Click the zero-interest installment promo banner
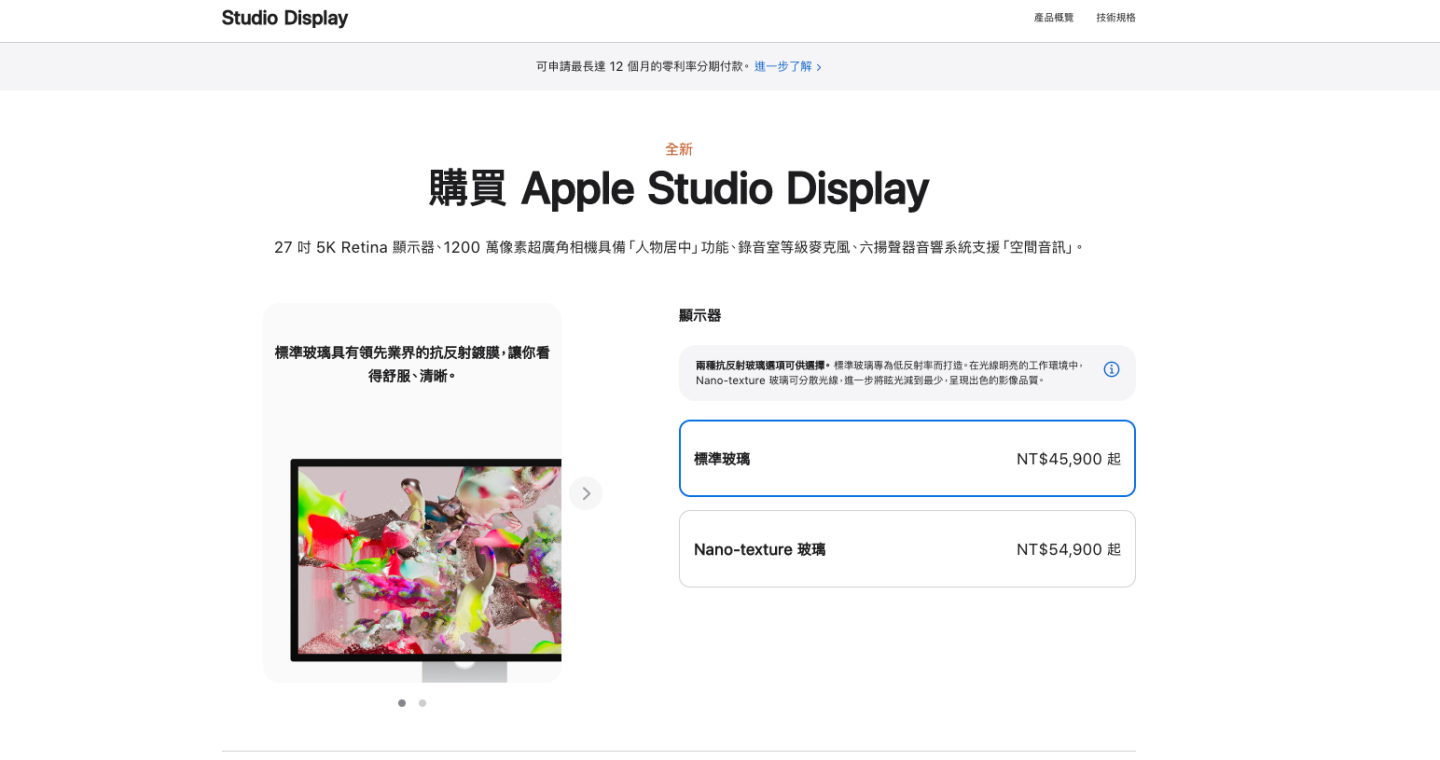The height and width of the screenshot is (760, 1440). pos(679,66)
